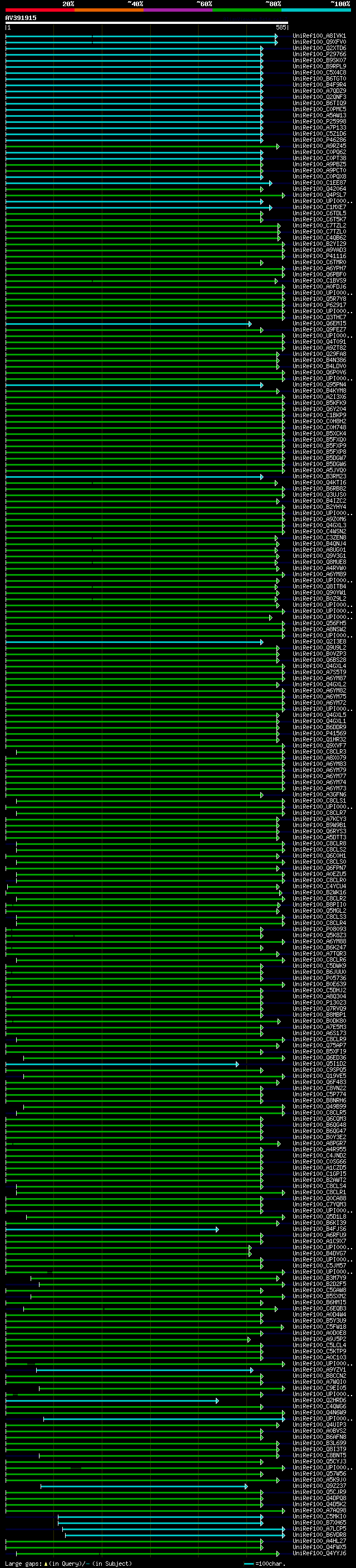Screen dimensions: 356x1568
Task: Click label UniRef100_B0DK80
Action: click(319, 1021)
